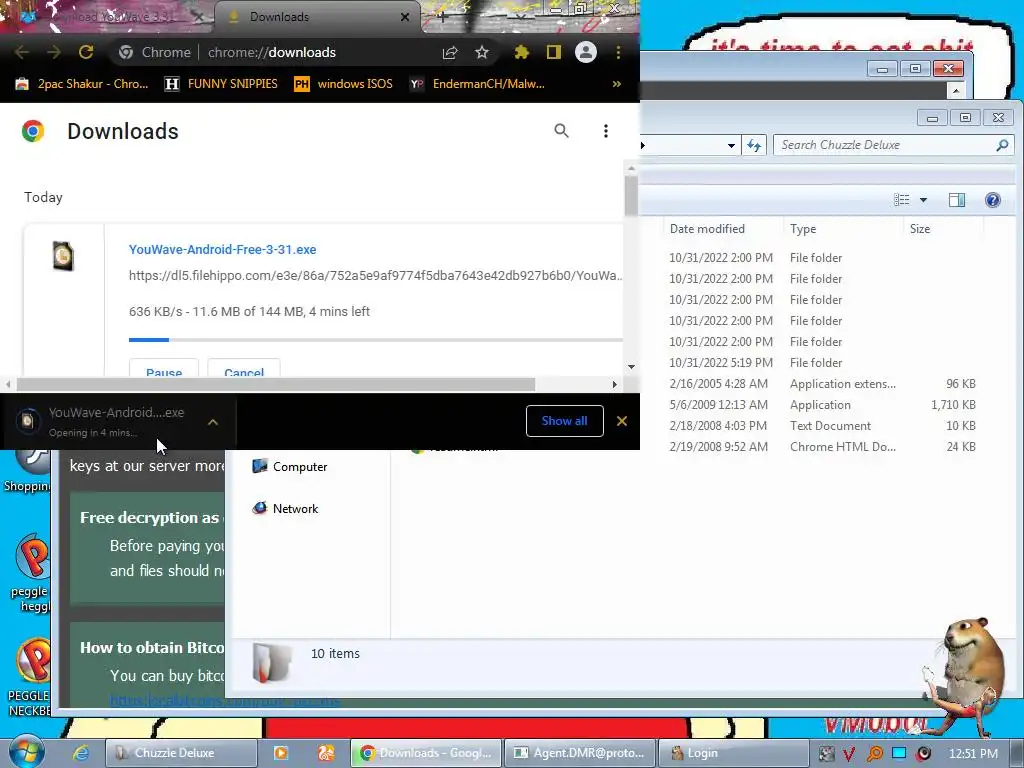1024x768 pixels.
Task: Open YouWave-Android-Free-3-31.exe link
Action: (x=222, y=249)
